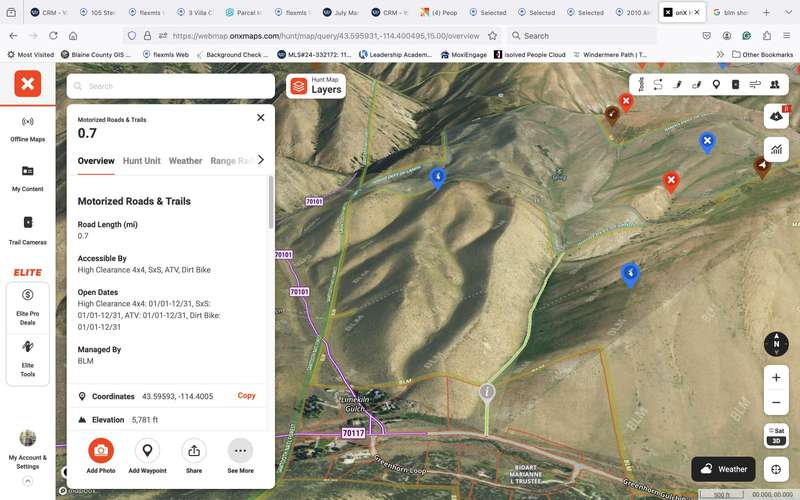Switch to the Weather tab
Screen dimensions: 800x500
(185, 161)
